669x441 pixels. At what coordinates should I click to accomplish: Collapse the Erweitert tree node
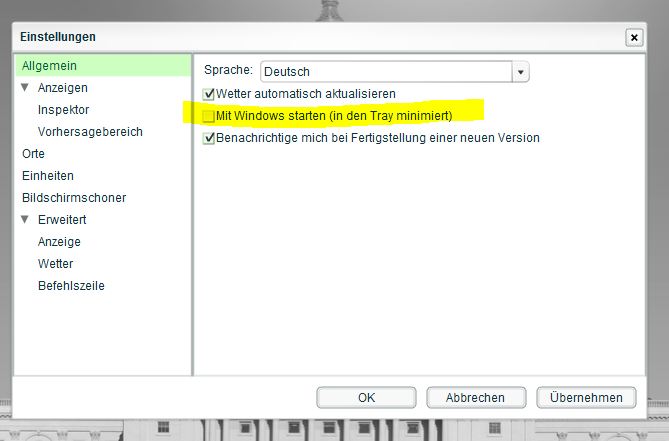click(25, 219)
